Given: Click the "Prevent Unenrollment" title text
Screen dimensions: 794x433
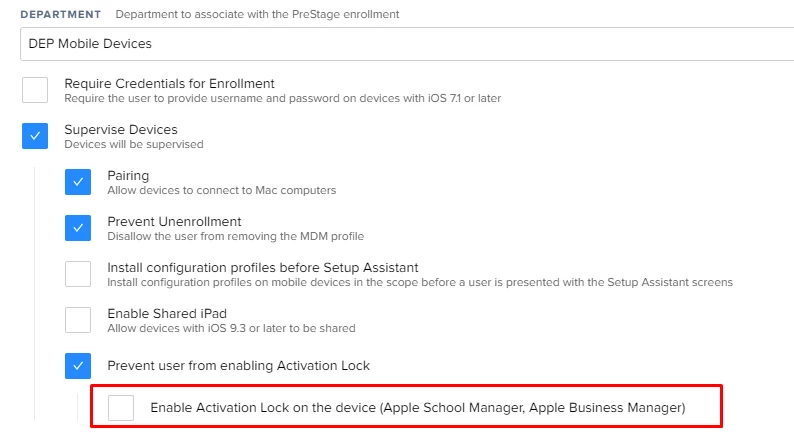Looking at the screenshot, I should pos(174,222).
